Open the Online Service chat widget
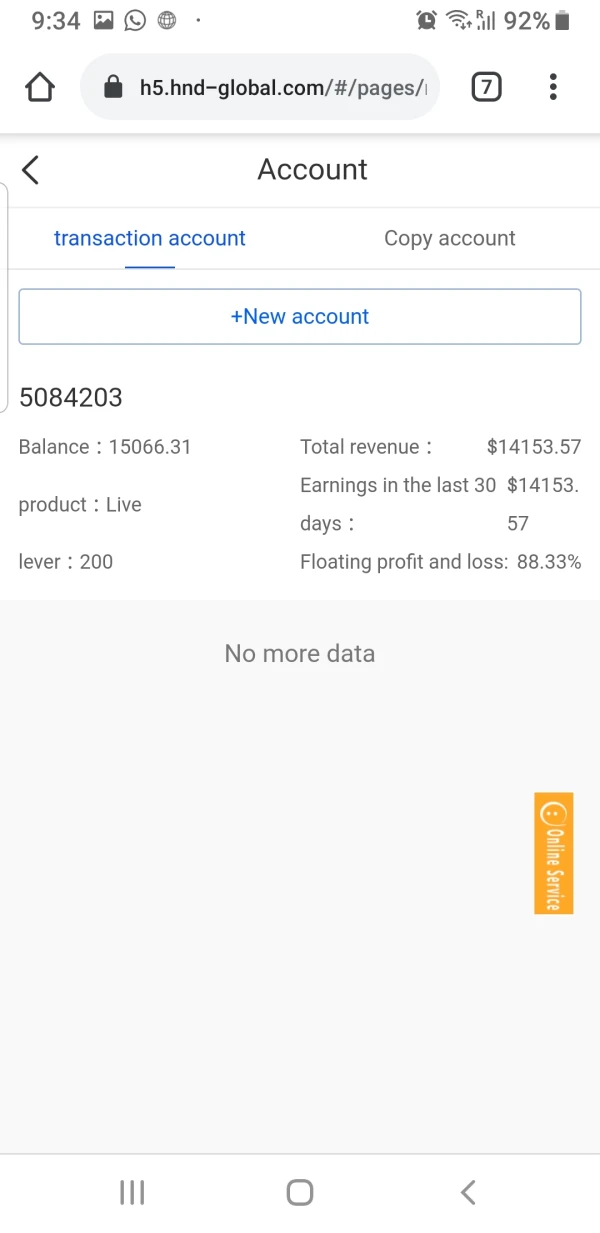This screenshot has width=600, height=1233. click(x=553, y=853)
